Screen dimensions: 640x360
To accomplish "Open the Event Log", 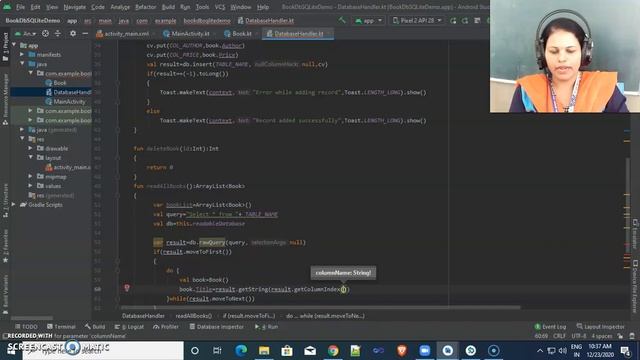I will click(550, 327).
